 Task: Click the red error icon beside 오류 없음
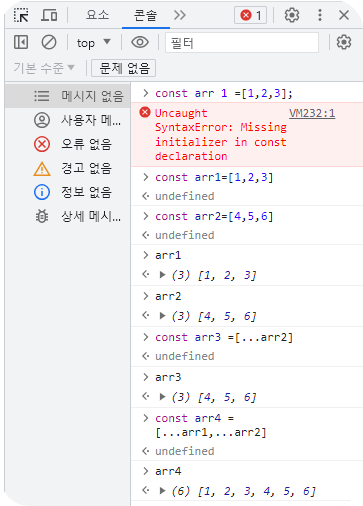click(42, 144)
